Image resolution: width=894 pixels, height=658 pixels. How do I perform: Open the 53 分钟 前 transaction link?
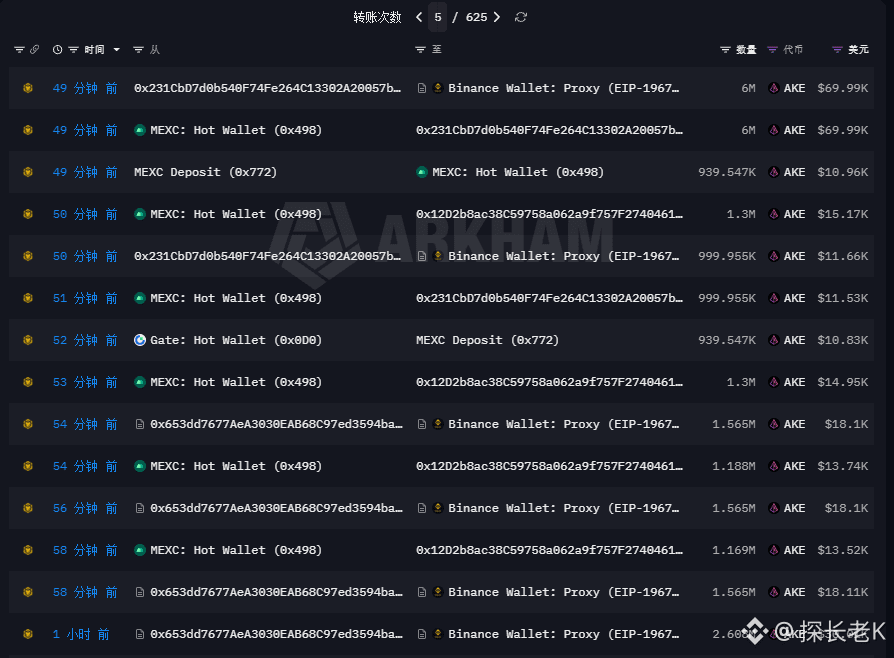click(x=85, y=382)
